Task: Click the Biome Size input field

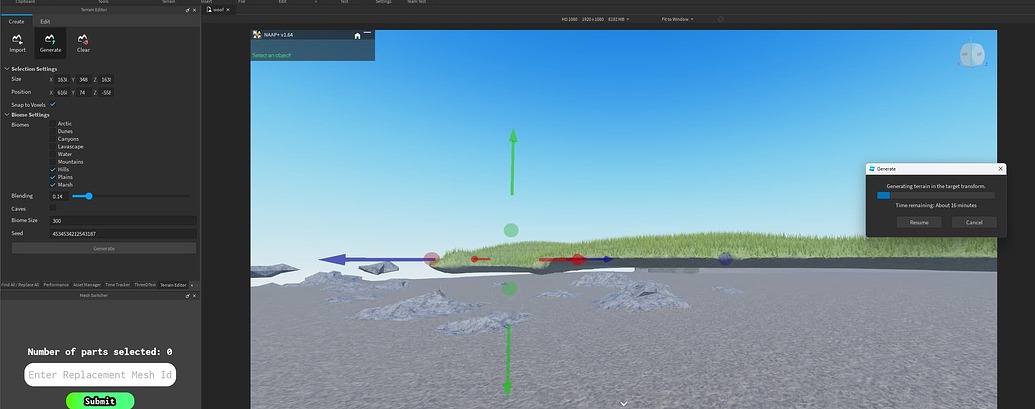Action: (x=123, y=221)
